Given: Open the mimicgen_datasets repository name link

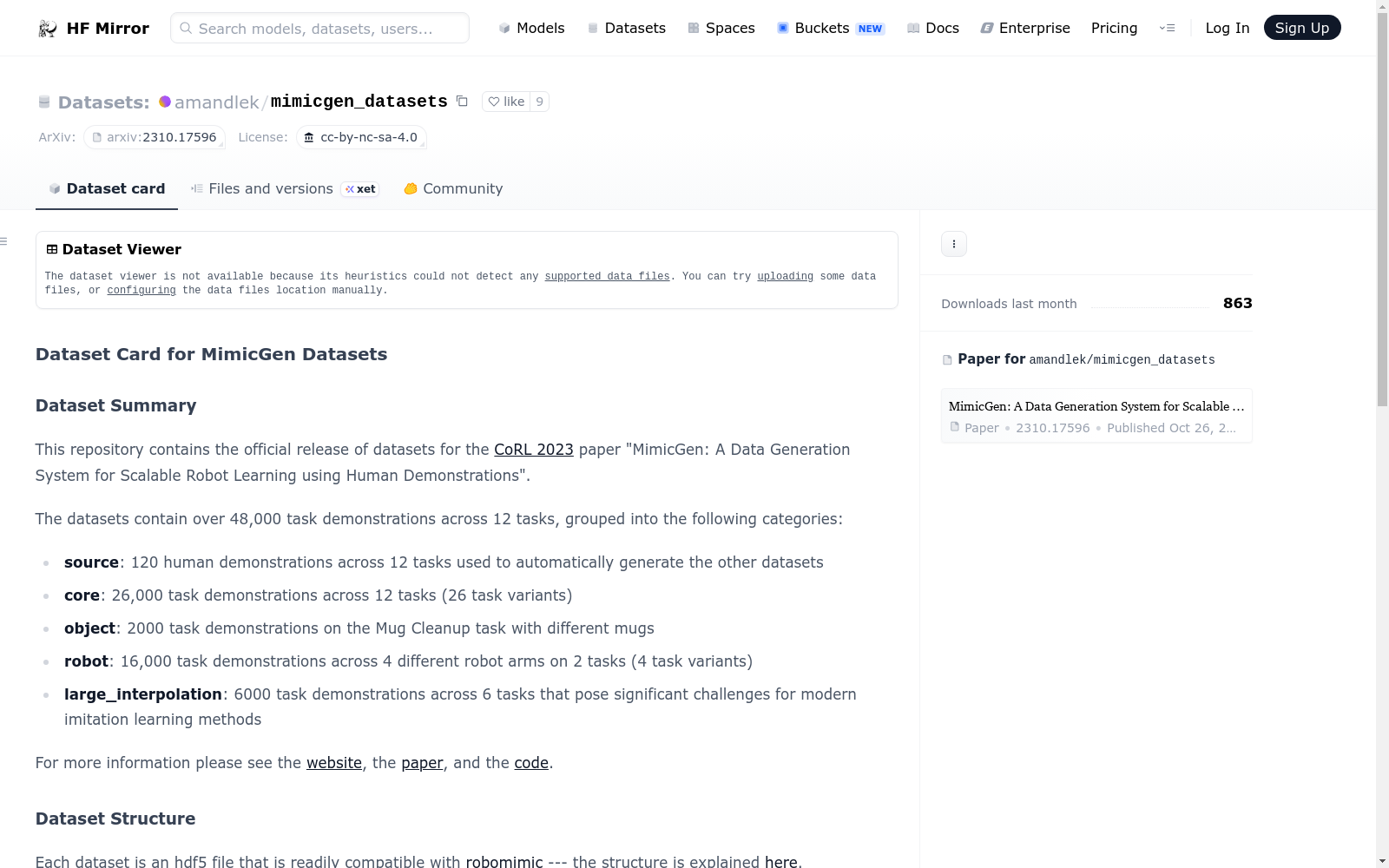Looking at the screenshot, I should coord(359,102).
